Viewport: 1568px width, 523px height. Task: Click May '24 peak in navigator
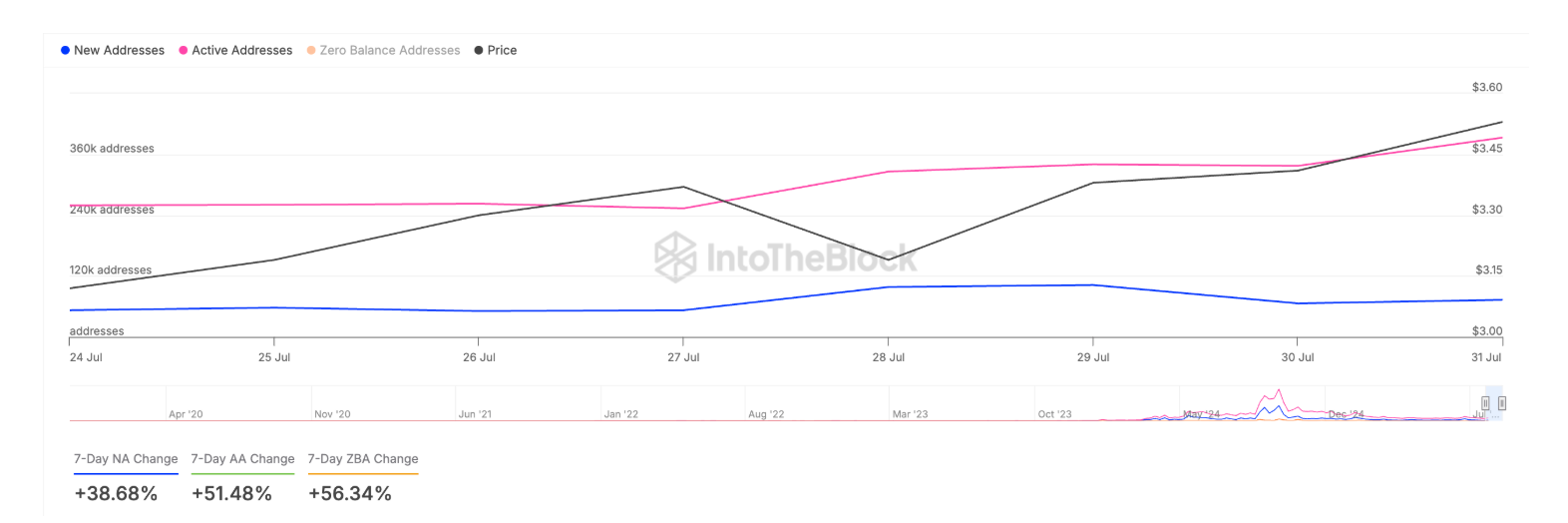1279,392
